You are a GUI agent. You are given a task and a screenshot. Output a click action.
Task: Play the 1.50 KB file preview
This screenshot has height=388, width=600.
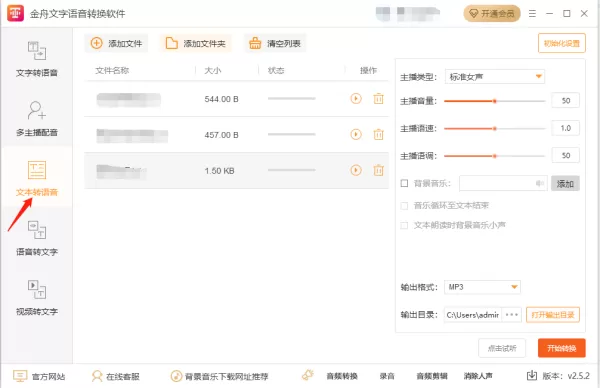click(x=356, y=170)
